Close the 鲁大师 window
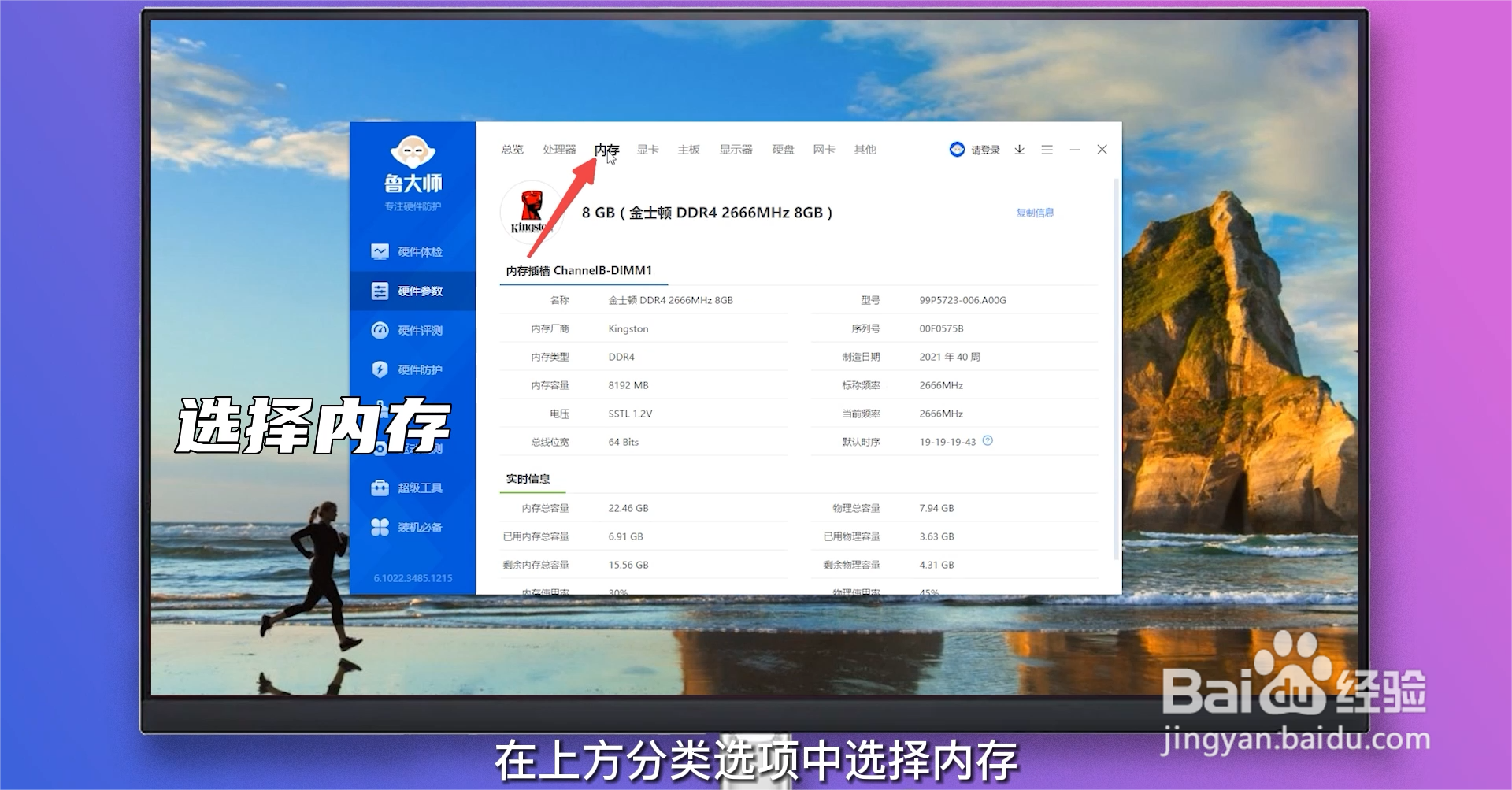This screenshot has width=1512, height=790. [x=1102, y=149]
